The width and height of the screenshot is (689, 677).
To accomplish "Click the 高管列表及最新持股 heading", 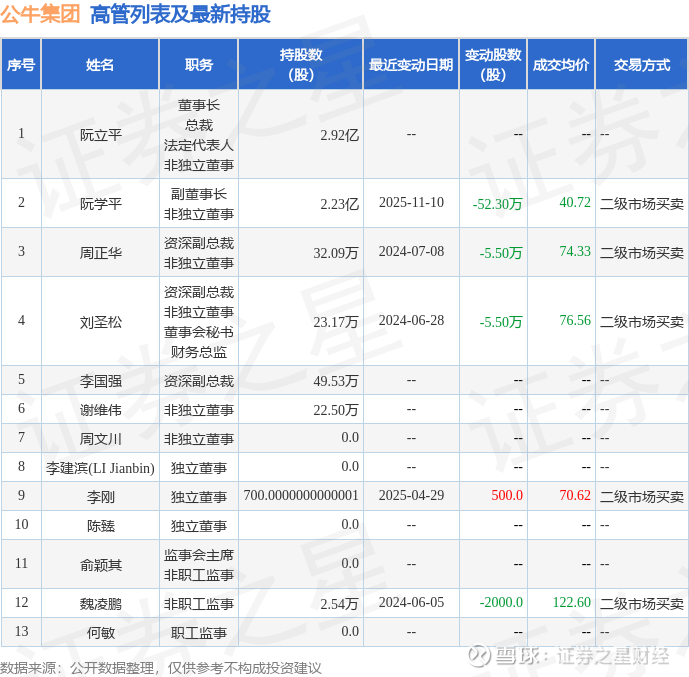I will click(180, 14).
